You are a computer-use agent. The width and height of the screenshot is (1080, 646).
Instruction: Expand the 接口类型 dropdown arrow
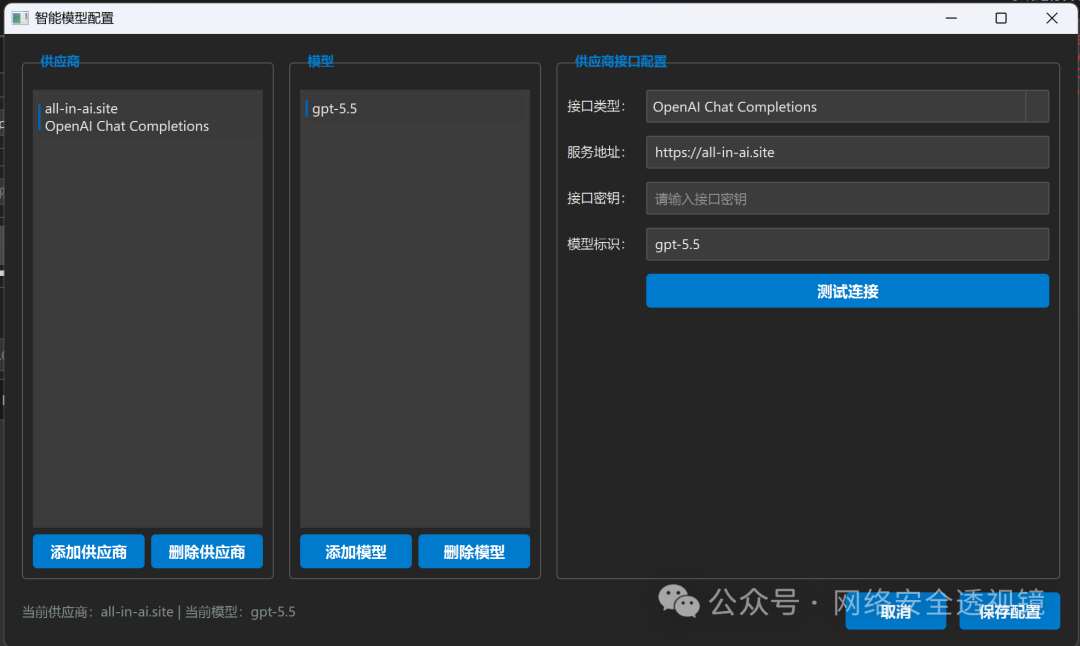click(x=1037, y=107)
